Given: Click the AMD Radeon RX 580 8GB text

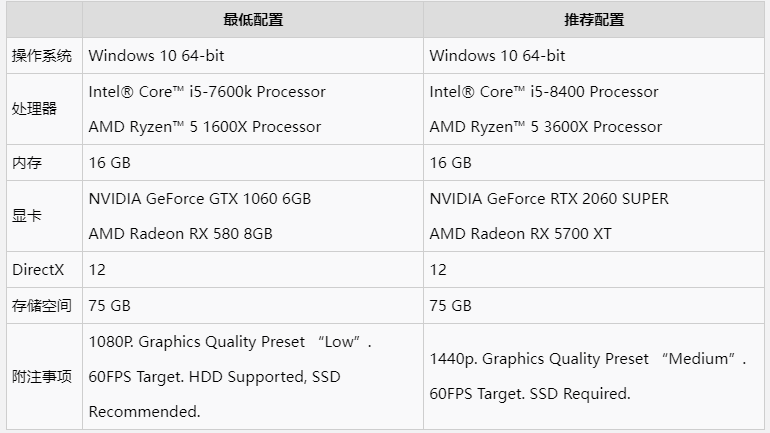Looking at the screenshot, I should tap(181, 234).
